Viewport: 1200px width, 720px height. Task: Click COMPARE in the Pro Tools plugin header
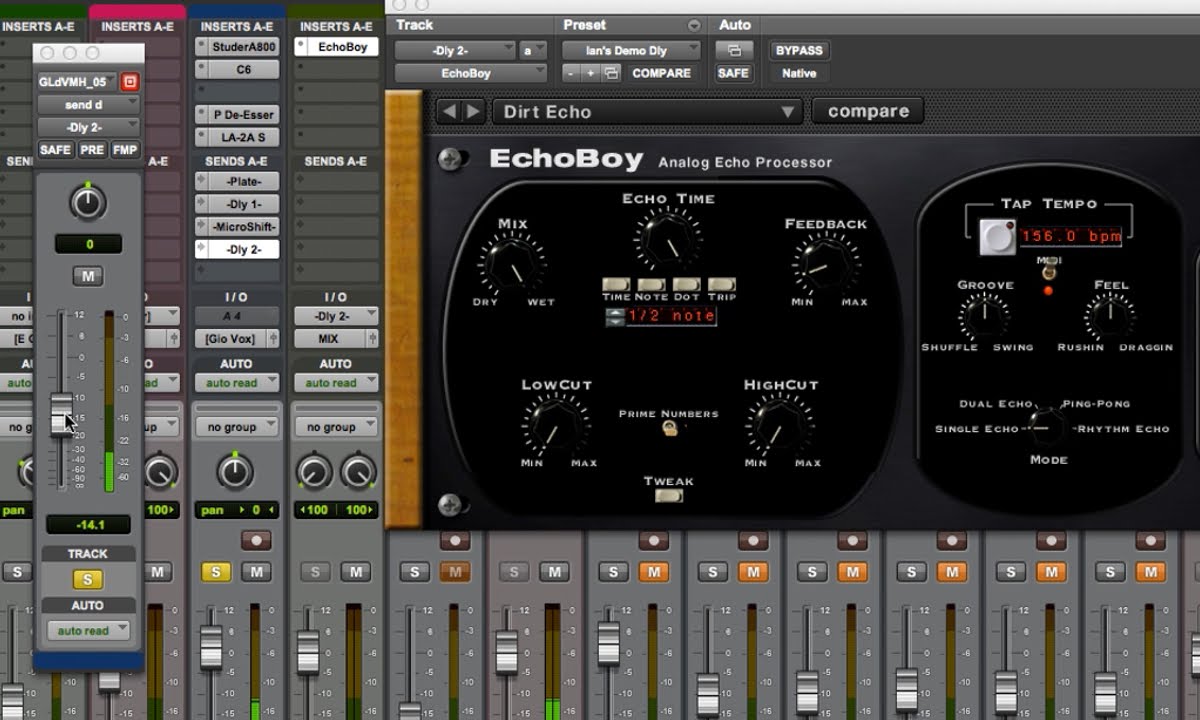click(x=661, y=73)
